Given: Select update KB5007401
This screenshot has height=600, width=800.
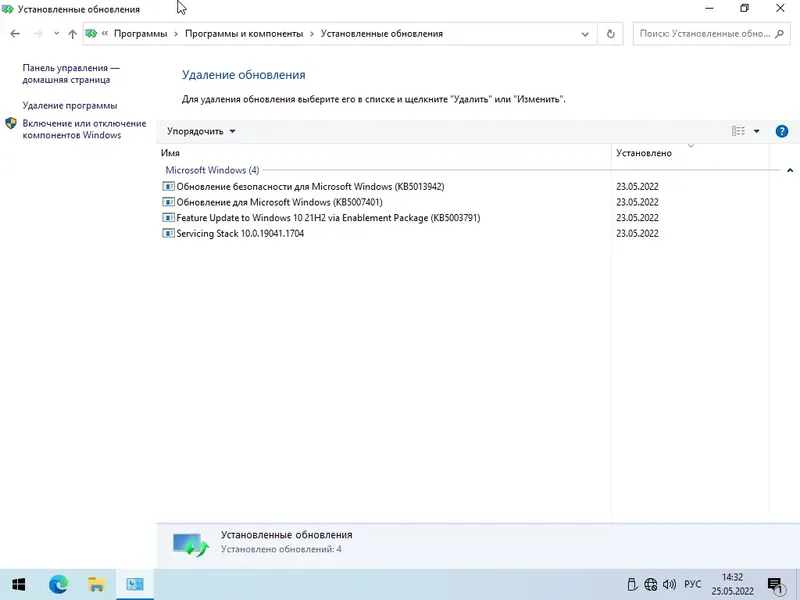Looking at the screenshot, I should click(279, 203).
